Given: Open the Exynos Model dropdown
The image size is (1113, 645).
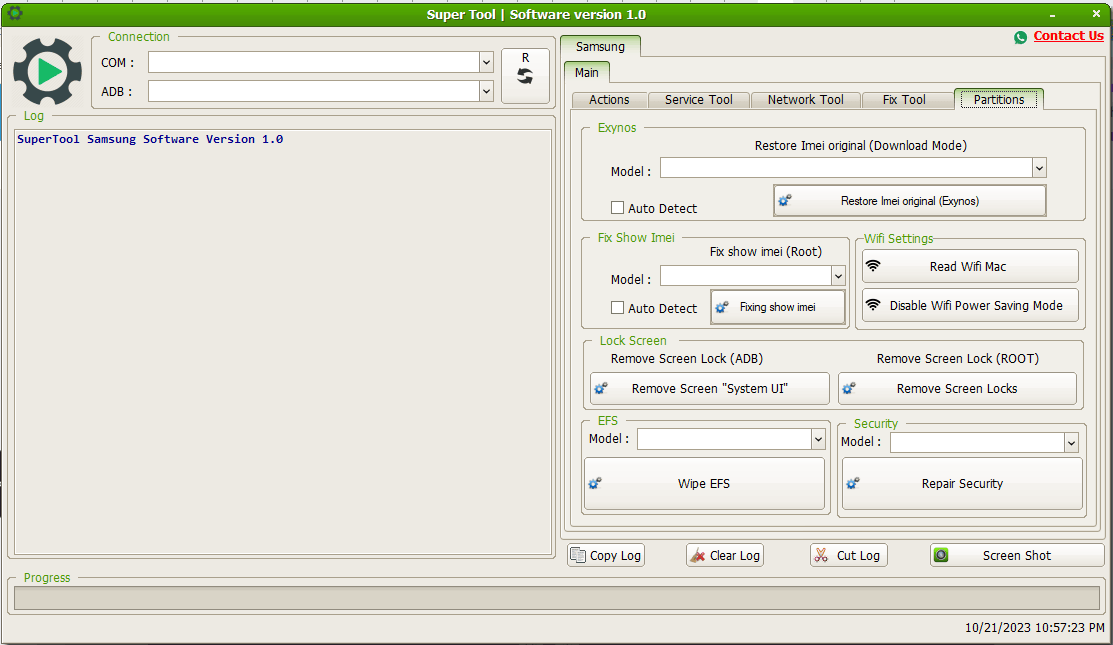Looking at the screenshot, I should [x=1038, y=168].
